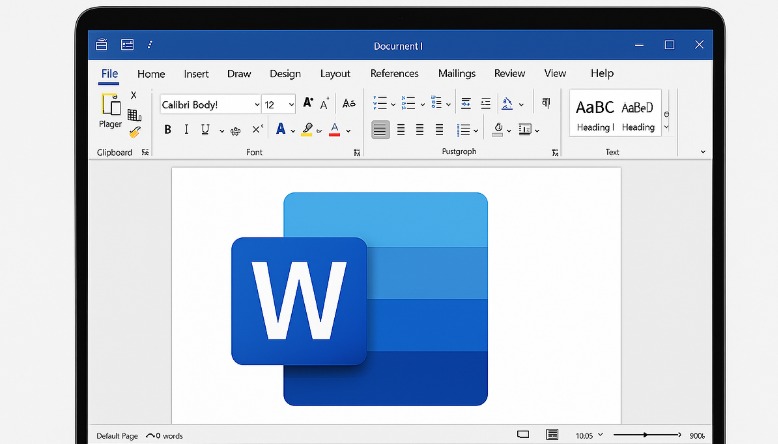Apply red font color
The image size is (778, 444).
pyautogui.click(x=335, y=129)
